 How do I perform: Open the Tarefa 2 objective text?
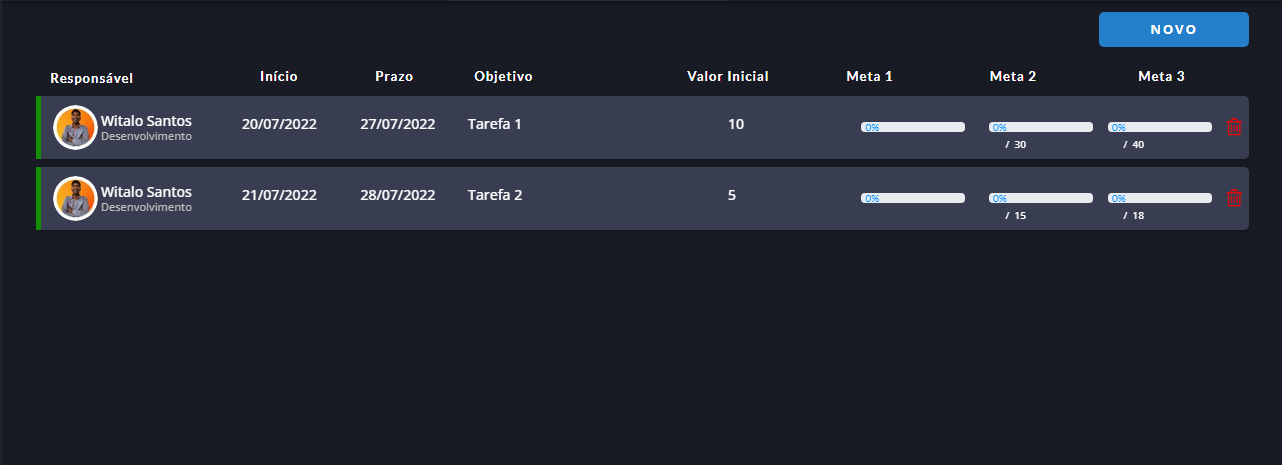tap(495, 195)
